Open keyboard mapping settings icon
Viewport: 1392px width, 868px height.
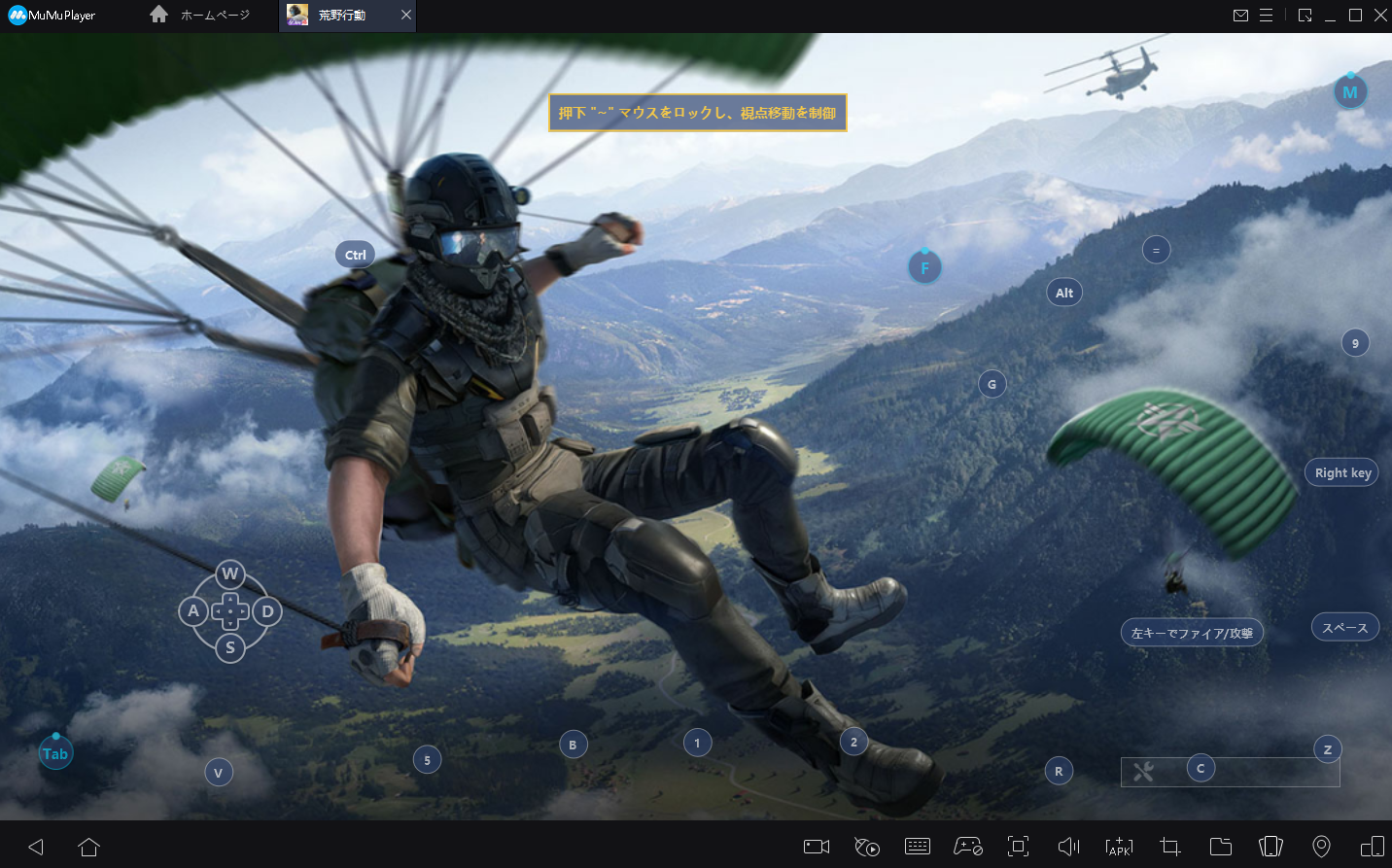918,847
